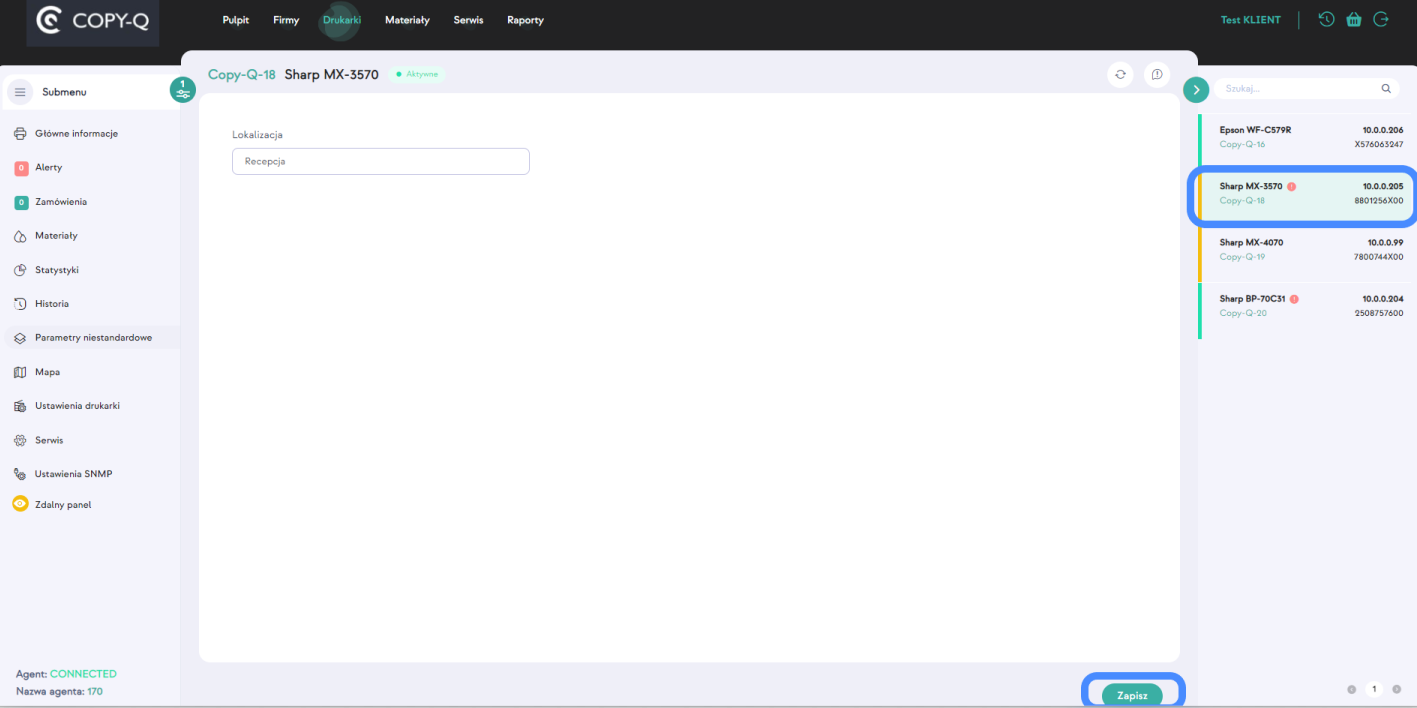Viewport: 1417px width, 708px height.
Task: Click the Copy-Q-18 printer ID in header
Action: tap(242, 74)
